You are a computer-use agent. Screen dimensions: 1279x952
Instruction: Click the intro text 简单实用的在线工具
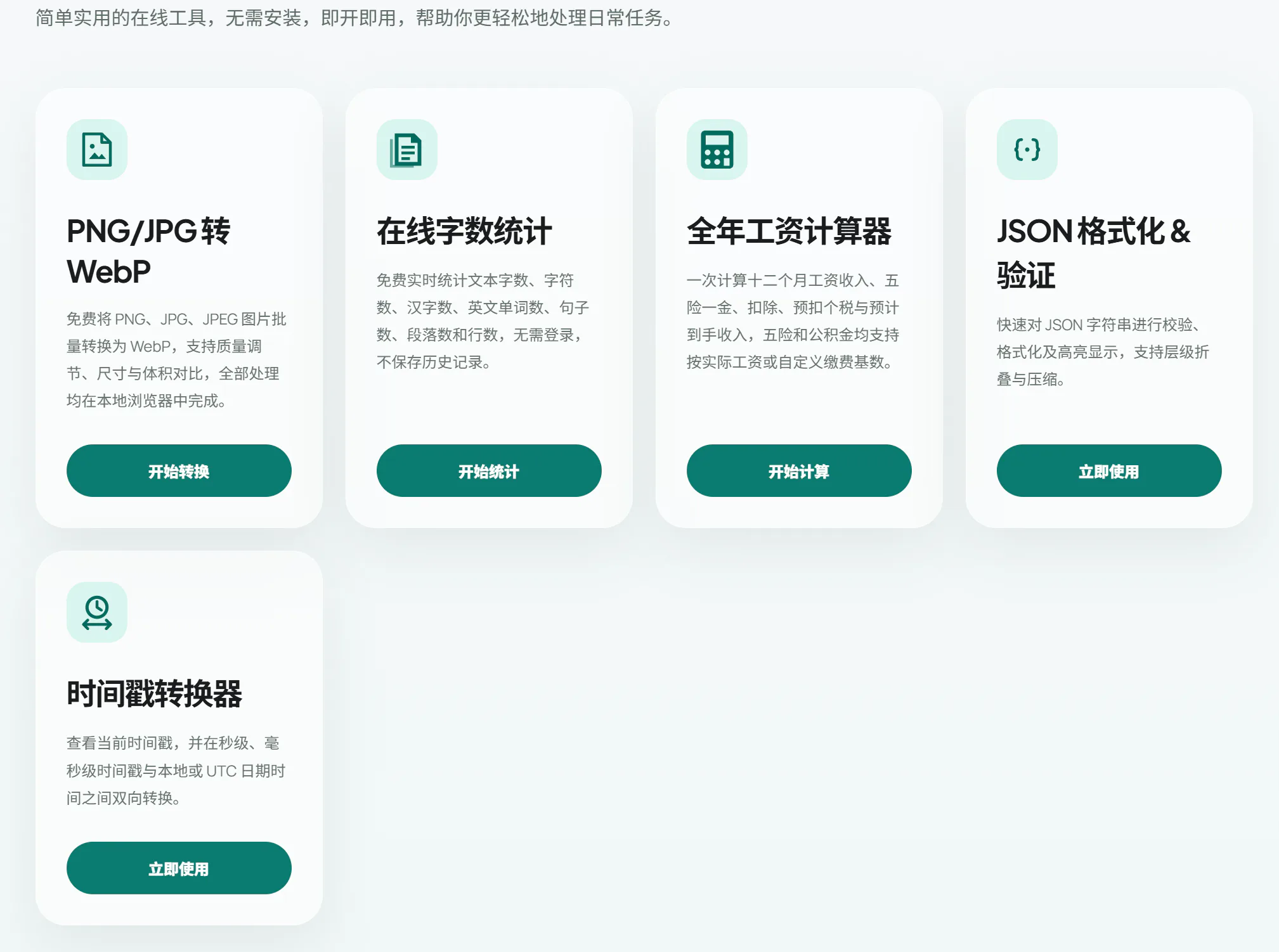pyautogui.click(x=354, y=18)
